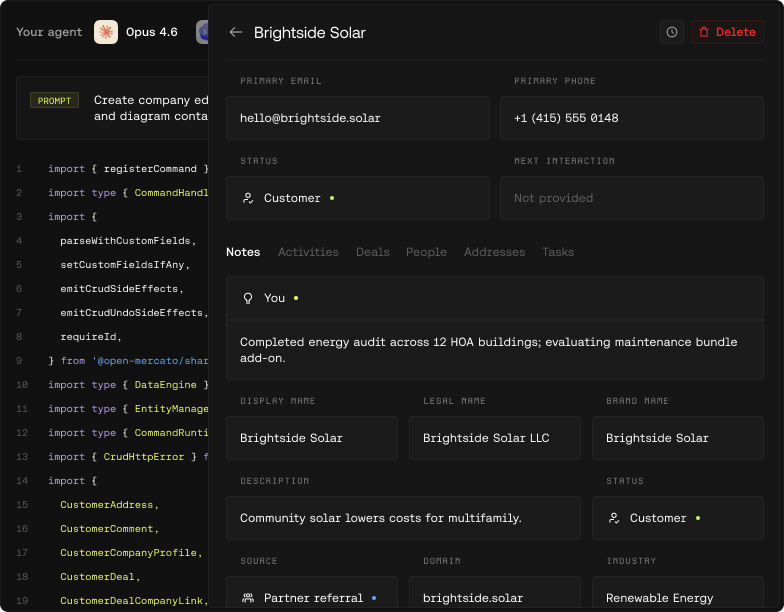Open the Source Partner referral dropdown

pyautogui.click(x=312, y=594)
